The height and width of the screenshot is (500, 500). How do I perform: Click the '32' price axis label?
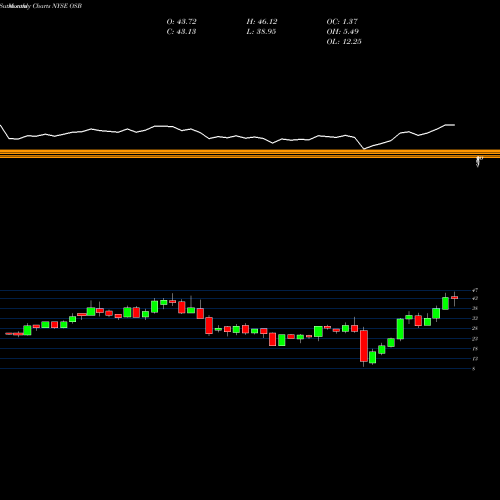[475, 319]
